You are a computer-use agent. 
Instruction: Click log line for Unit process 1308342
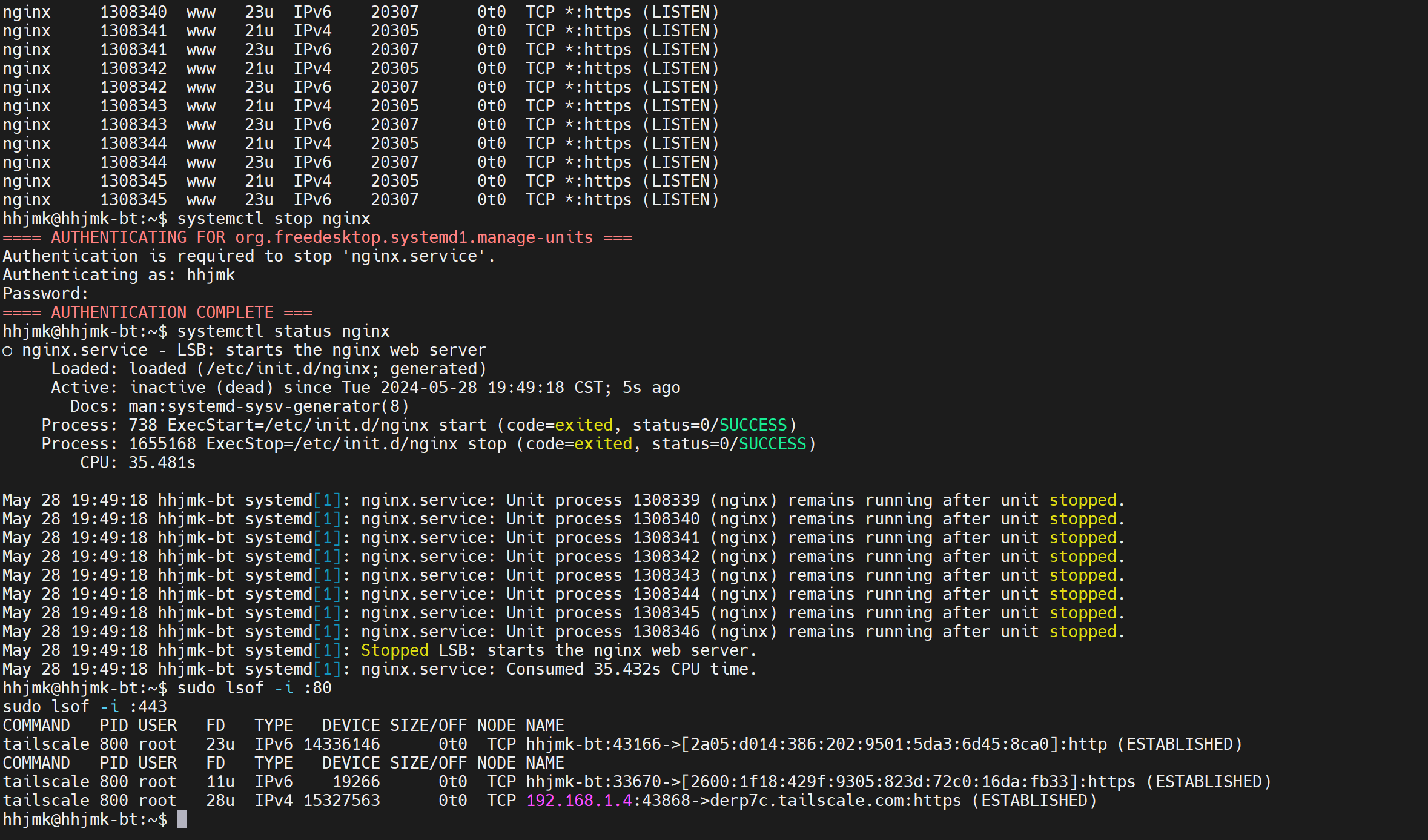564,557
